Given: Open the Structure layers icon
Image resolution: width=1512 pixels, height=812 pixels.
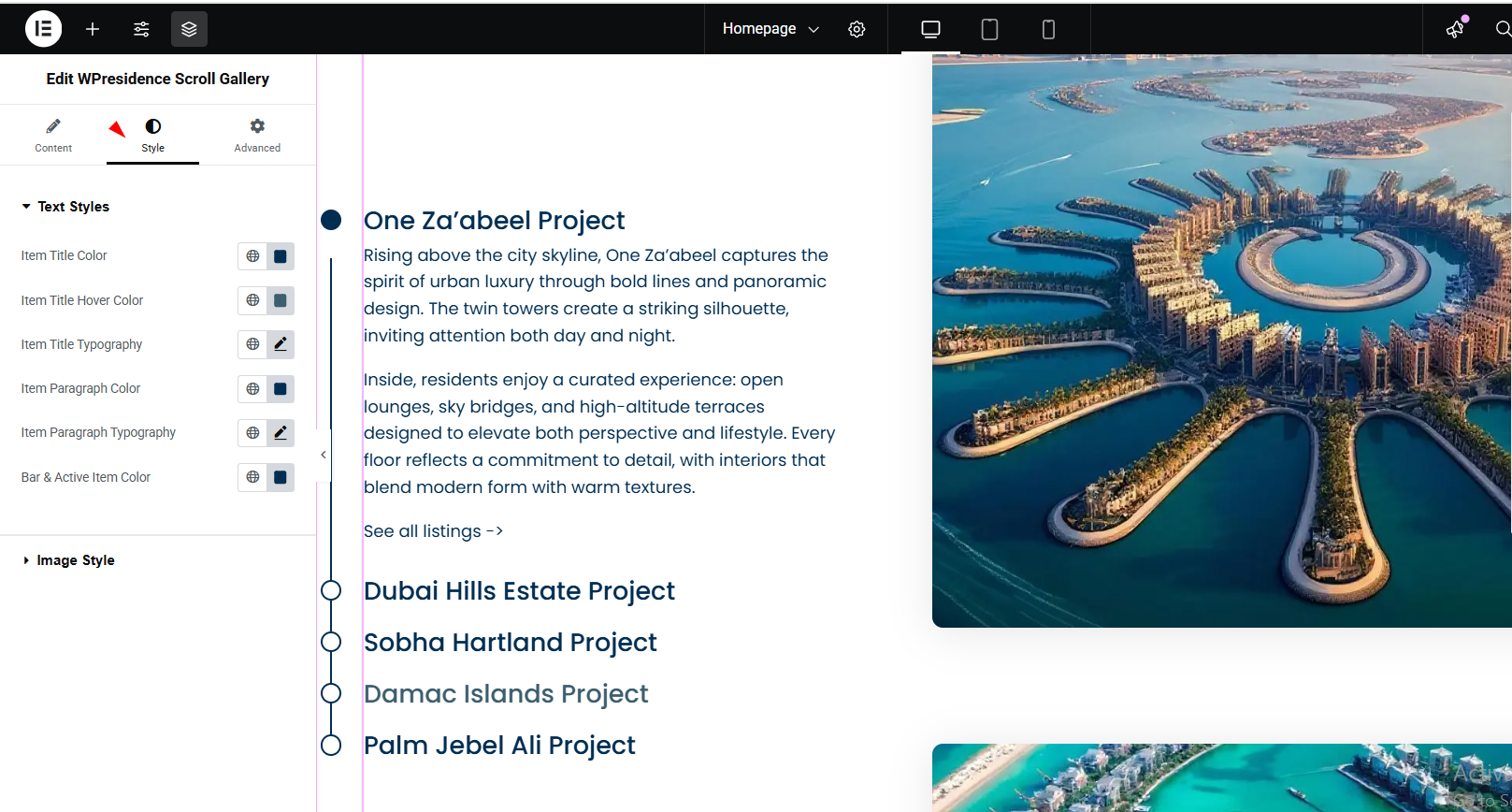Looking at the screenshot, I should point(189,29).
